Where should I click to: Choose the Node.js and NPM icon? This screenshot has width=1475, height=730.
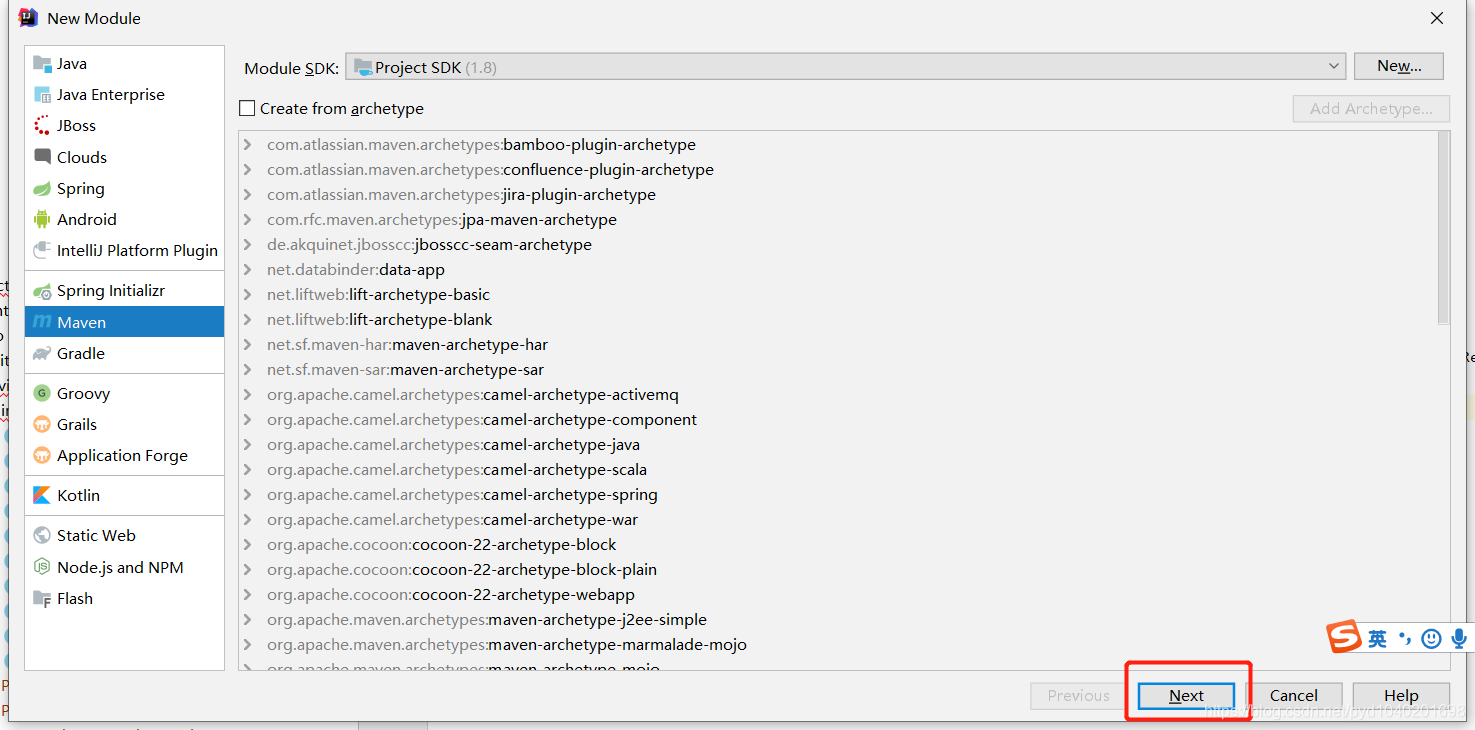point(42,567)
